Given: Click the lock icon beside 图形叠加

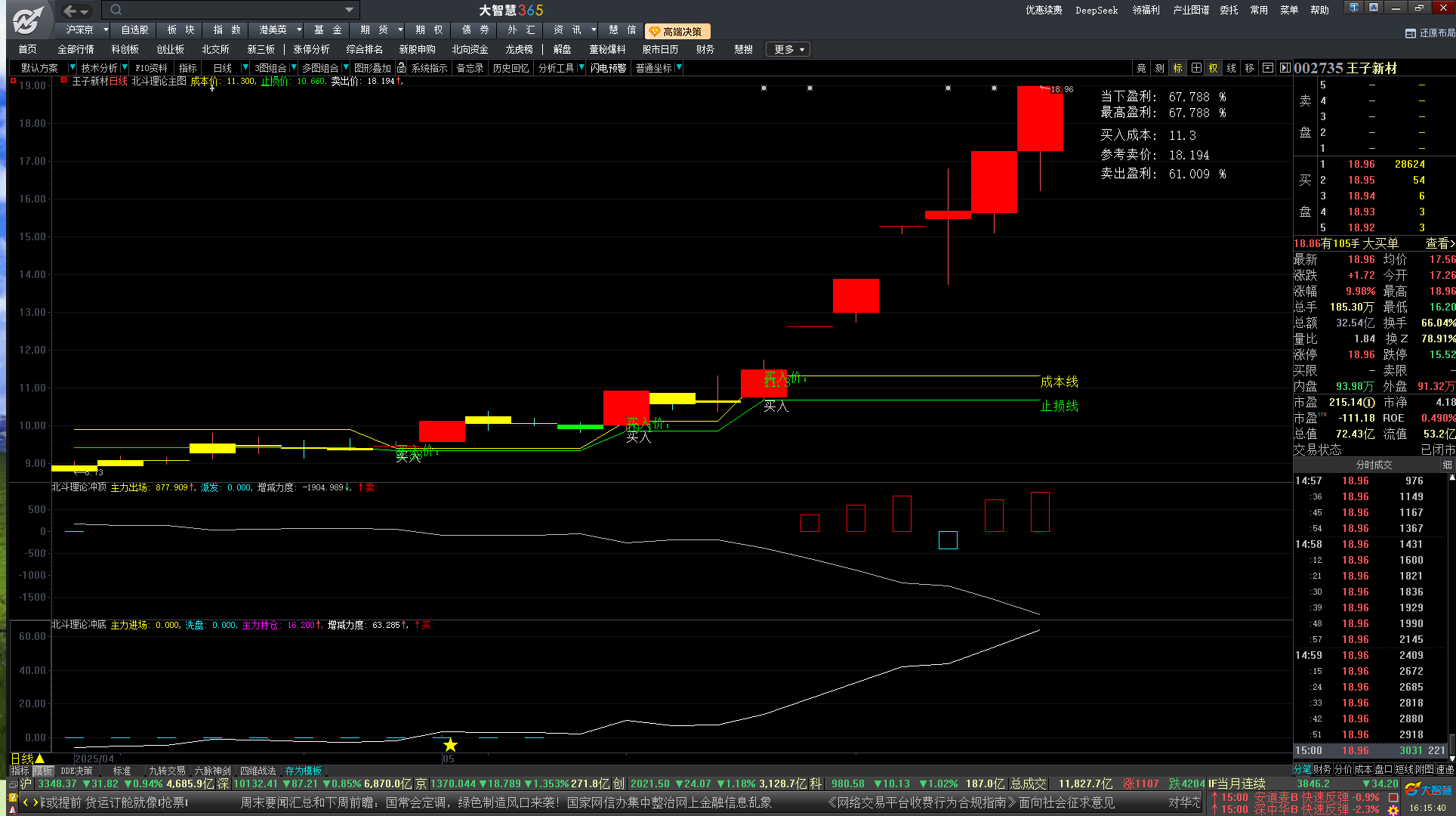Looking at the screenshot, I should pos(402,68).
